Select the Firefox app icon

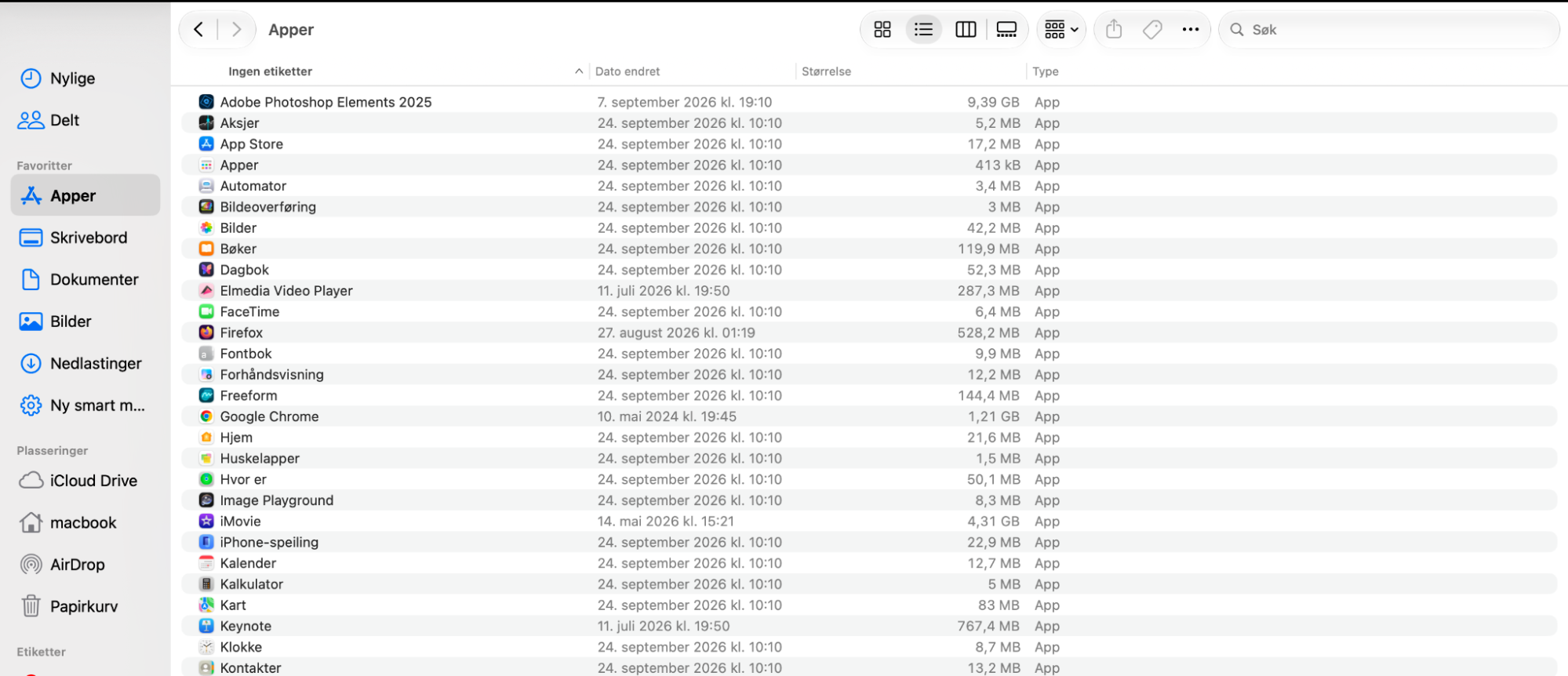click(206, 333)
